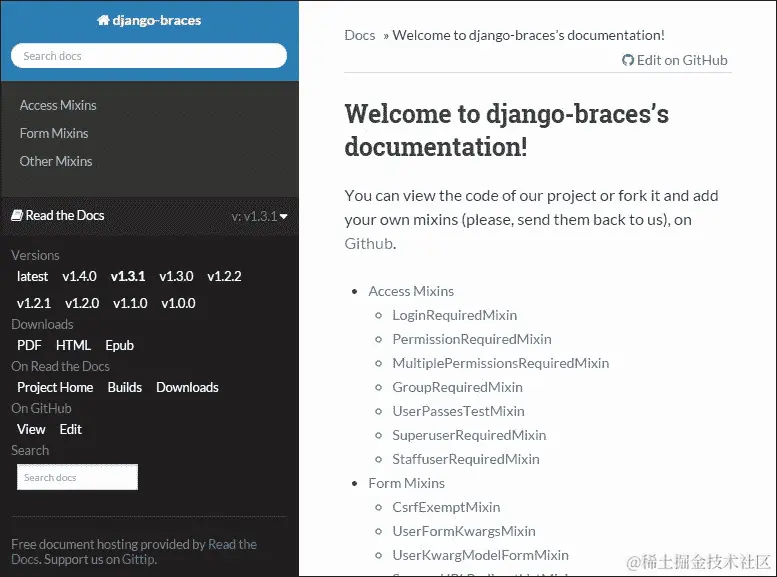Open UserFormKwargsMixin entry
This screenshot has height=577, width=777.
point(464,531)
